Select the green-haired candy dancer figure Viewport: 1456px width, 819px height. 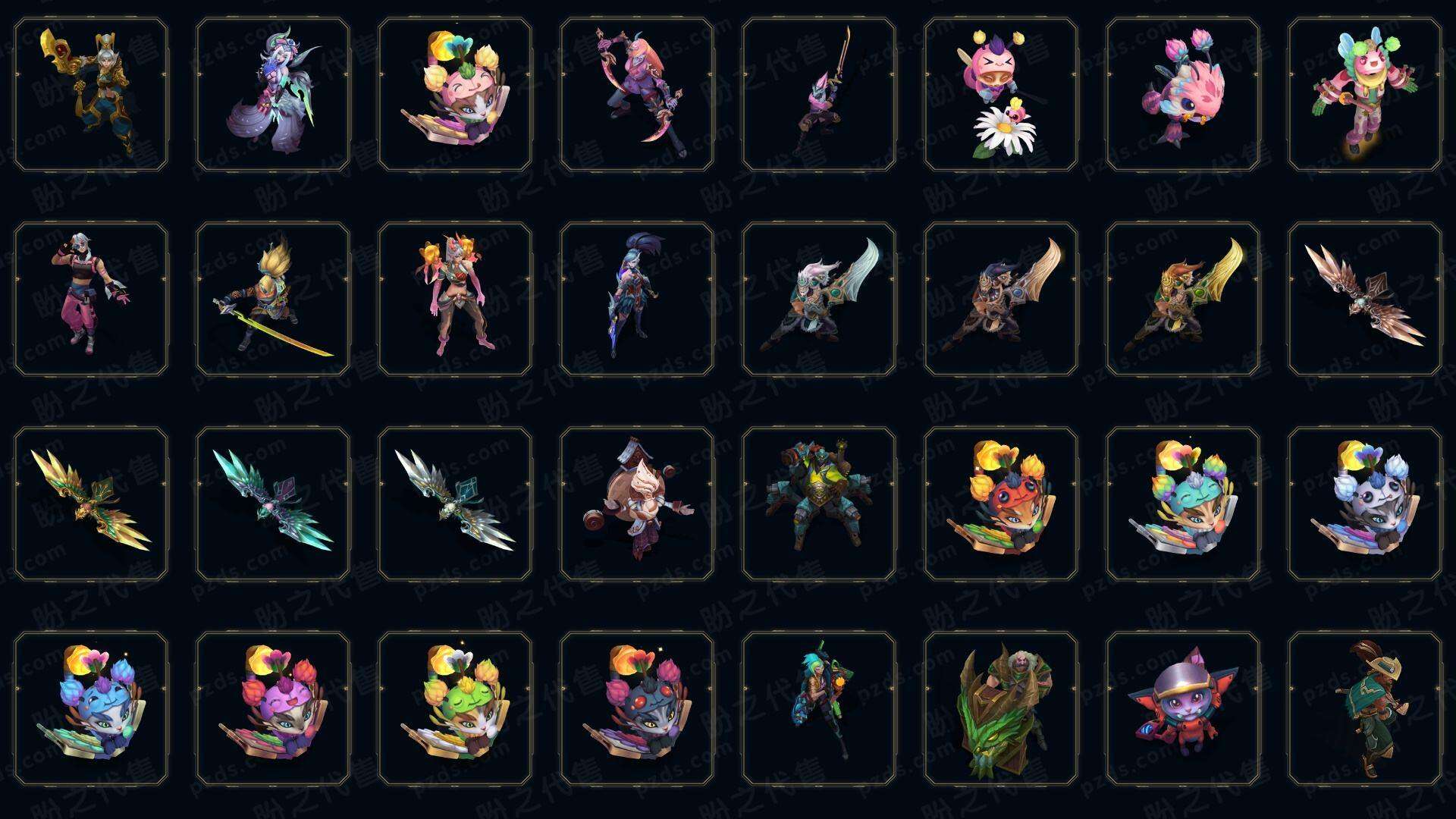(1365, 95)
